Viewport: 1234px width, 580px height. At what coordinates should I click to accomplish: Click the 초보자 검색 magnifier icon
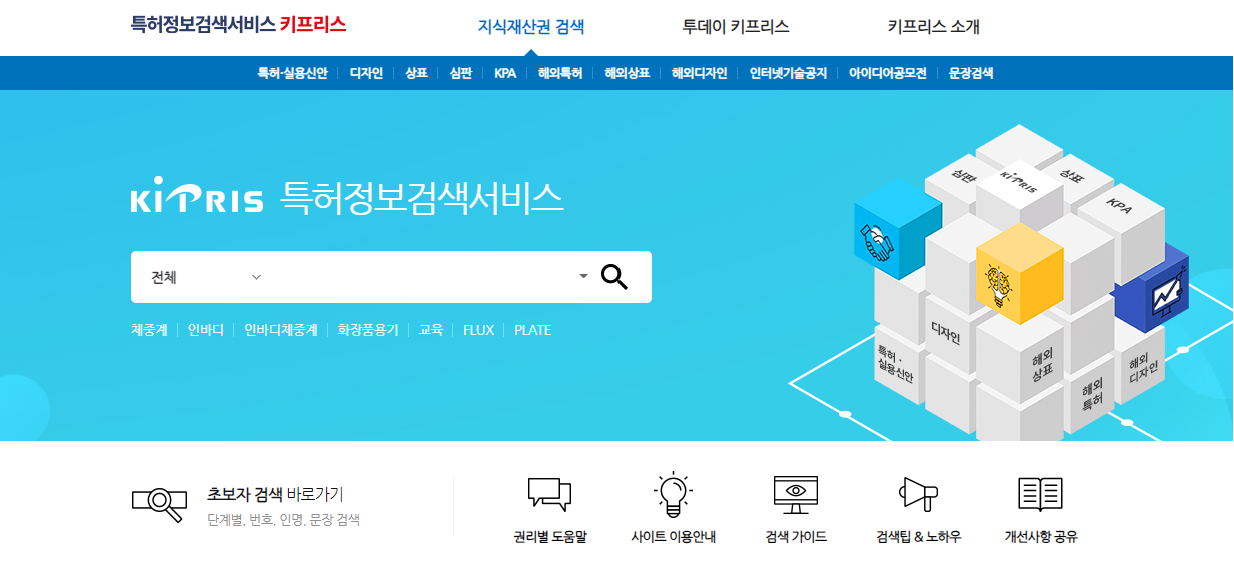[x=160, y=503]
